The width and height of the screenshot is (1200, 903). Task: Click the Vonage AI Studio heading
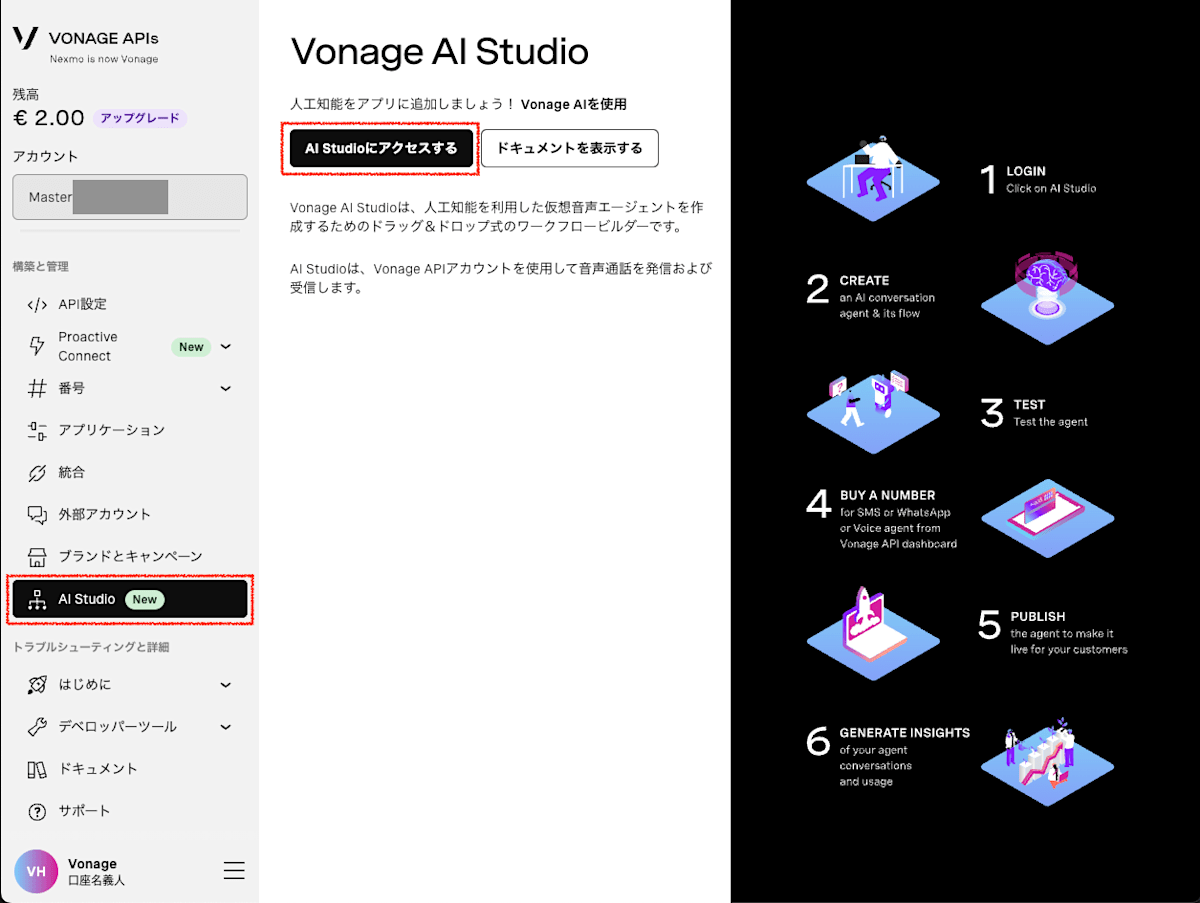click(439, 52)
